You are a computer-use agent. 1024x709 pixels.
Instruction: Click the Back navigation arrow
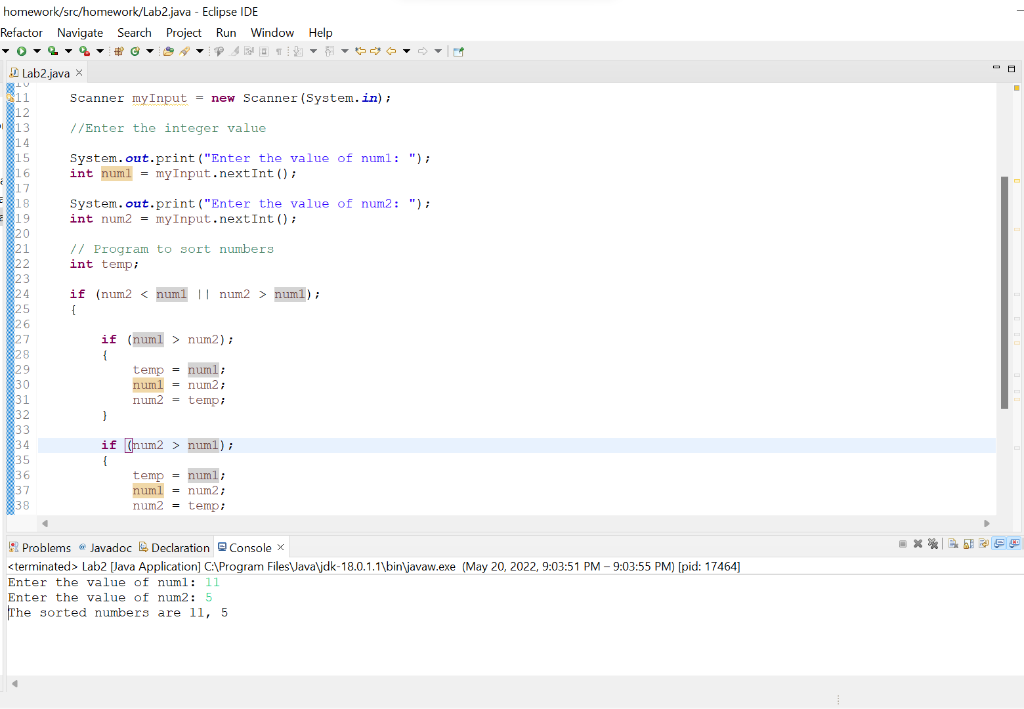[x=391, y=51]
